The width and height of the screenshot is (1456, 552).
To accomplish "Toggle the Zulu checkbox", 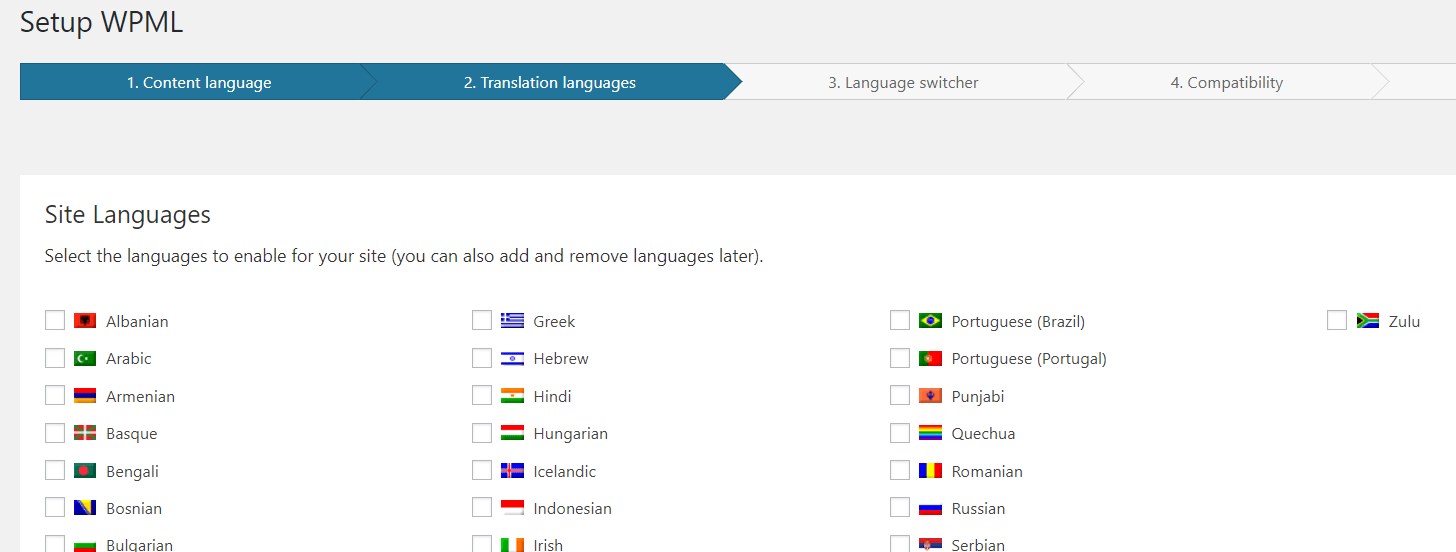I will 1337,321.
